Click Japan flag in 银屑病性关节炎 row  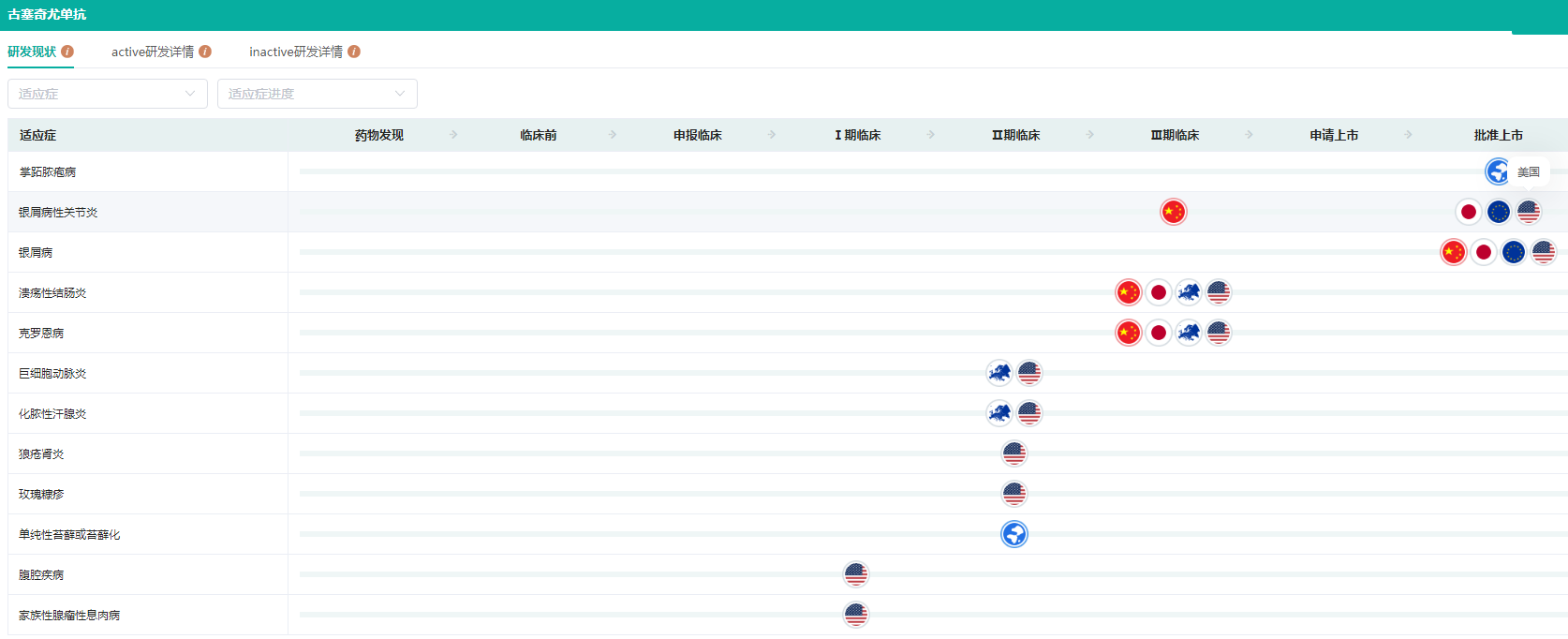pyautogui.click(x=1468, y=212)
